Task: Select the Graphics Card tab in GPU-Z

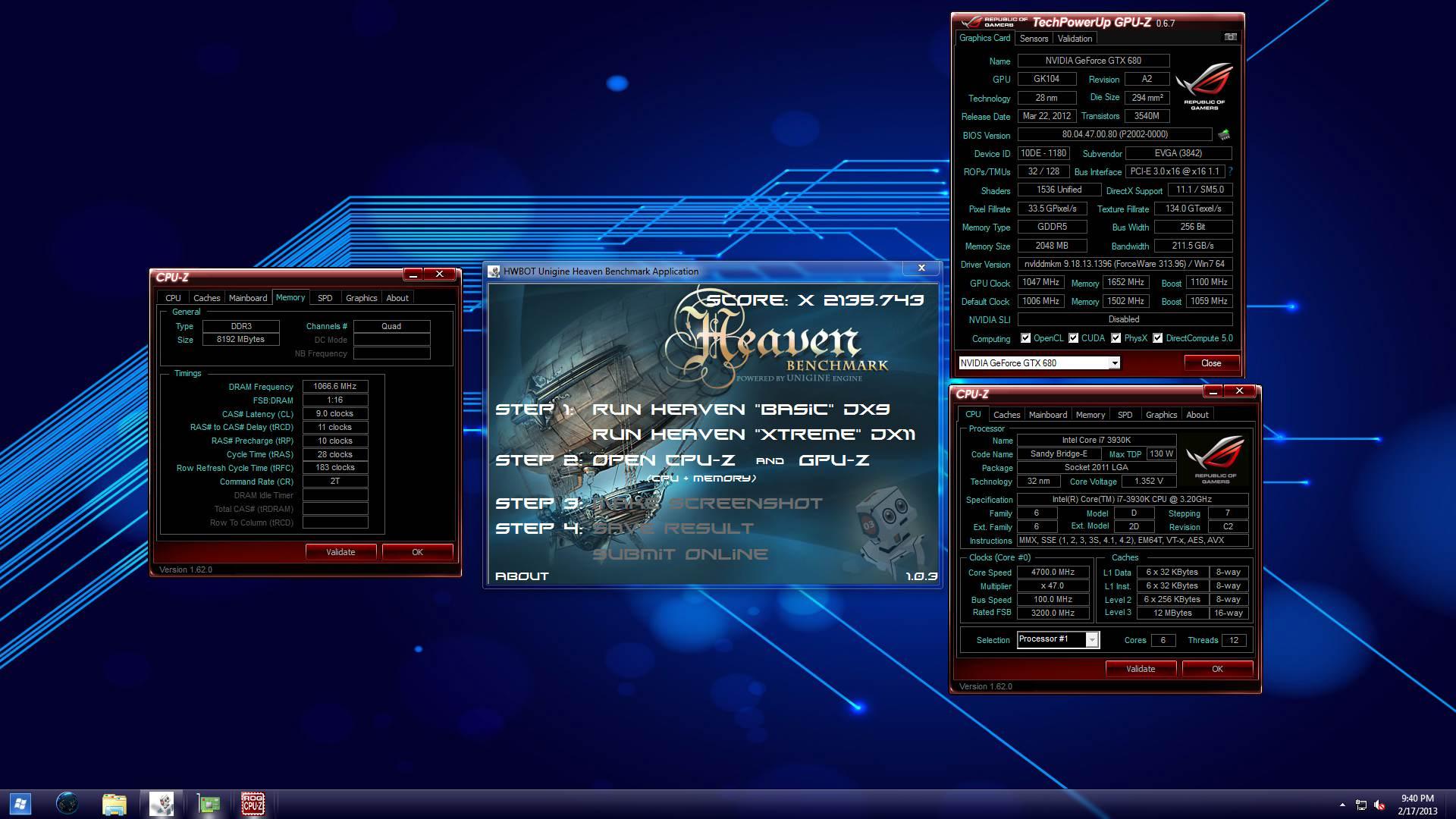Action: point(984,38)
